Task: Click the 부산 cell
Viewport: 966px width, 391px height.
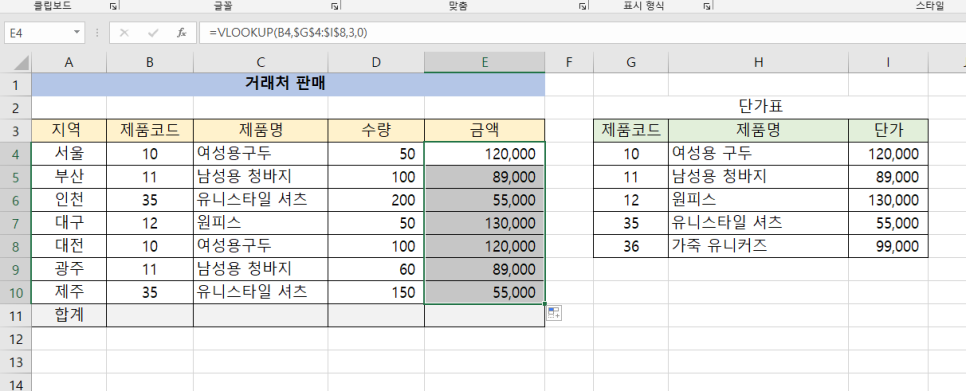Action: click(69, 177)
